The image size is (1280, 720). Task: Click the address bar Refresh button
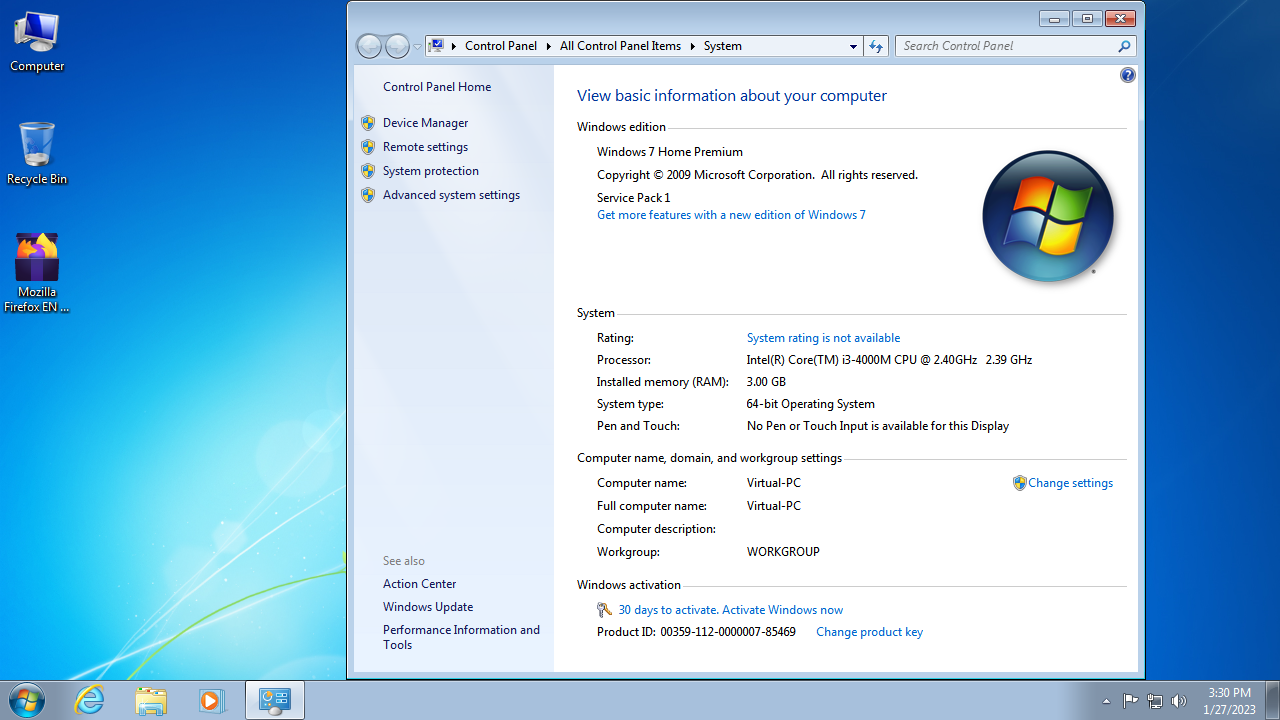pos(876,46)
